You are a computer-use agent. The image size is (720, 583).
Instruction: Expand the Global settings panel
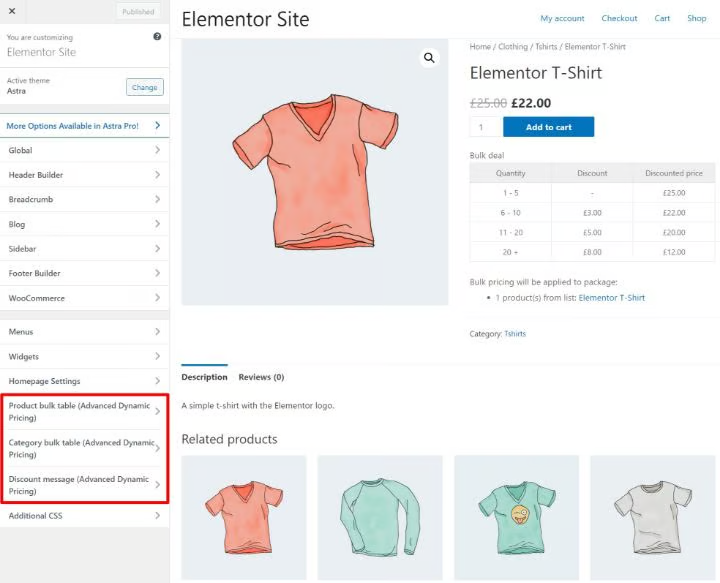pos(84,150)
